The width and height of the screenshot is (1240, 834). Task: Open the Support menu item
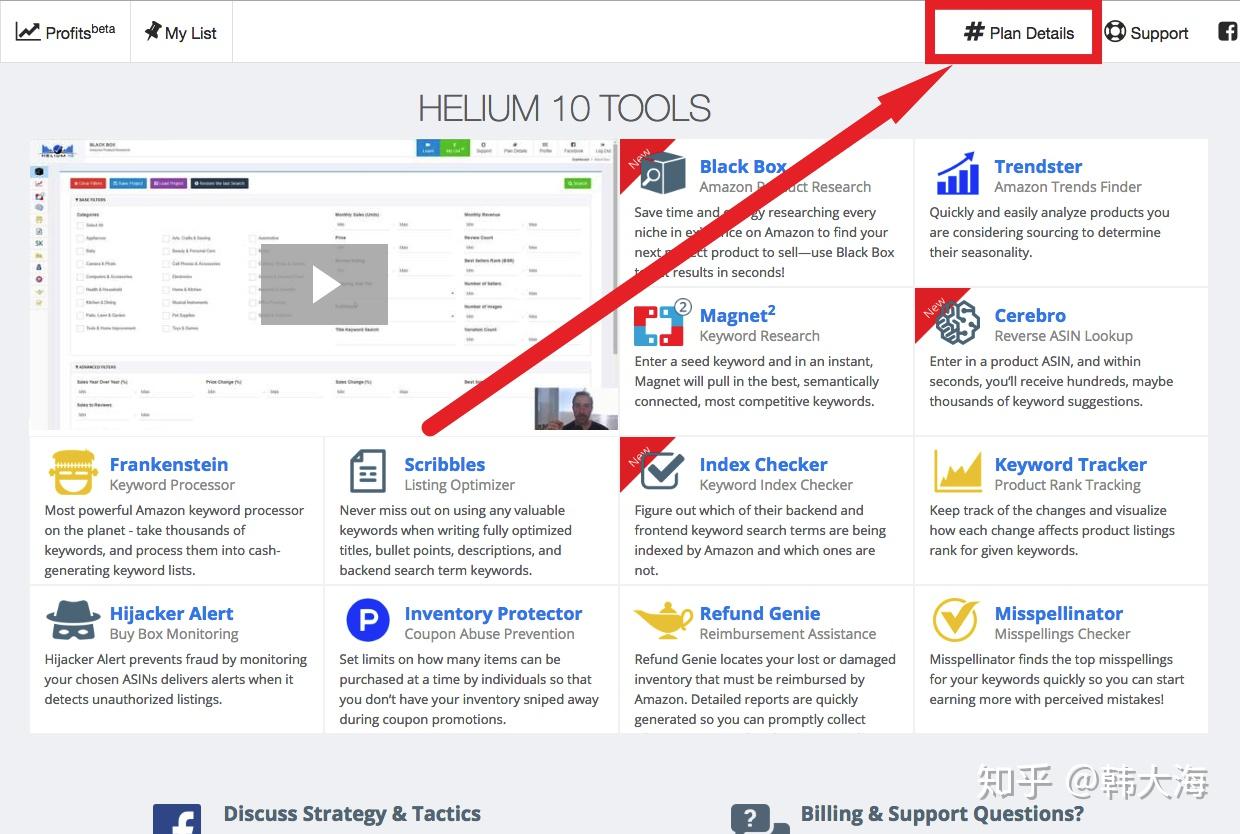1146,32
